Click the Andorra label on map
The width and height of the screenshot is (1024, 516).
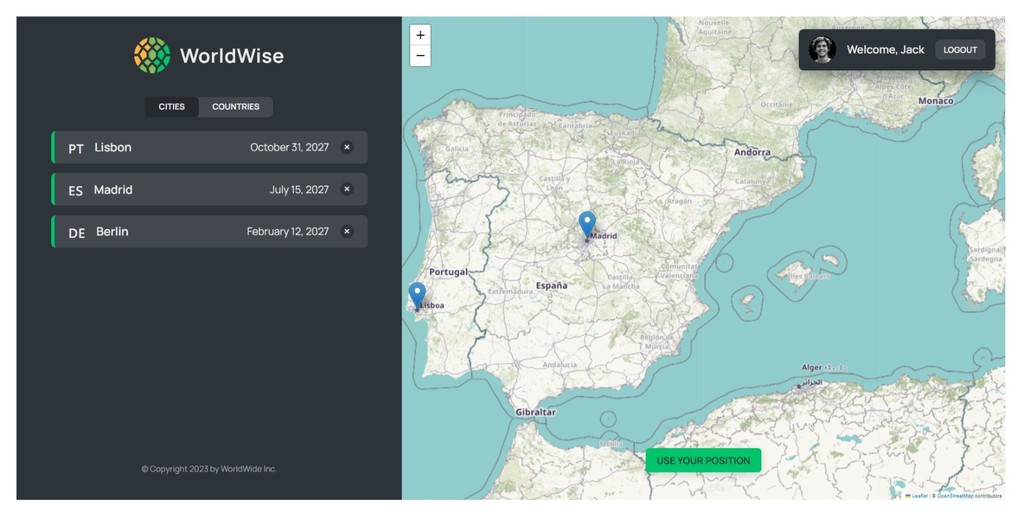752,152
